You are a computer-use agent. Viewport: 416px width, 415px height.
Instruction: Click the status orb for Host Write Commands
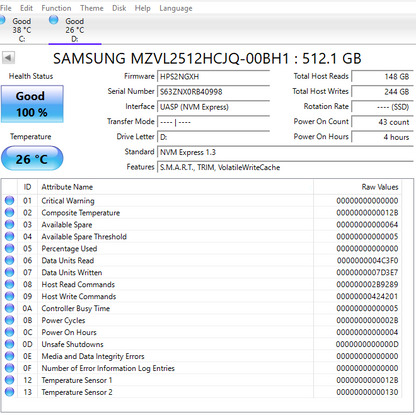coord(9,296)
